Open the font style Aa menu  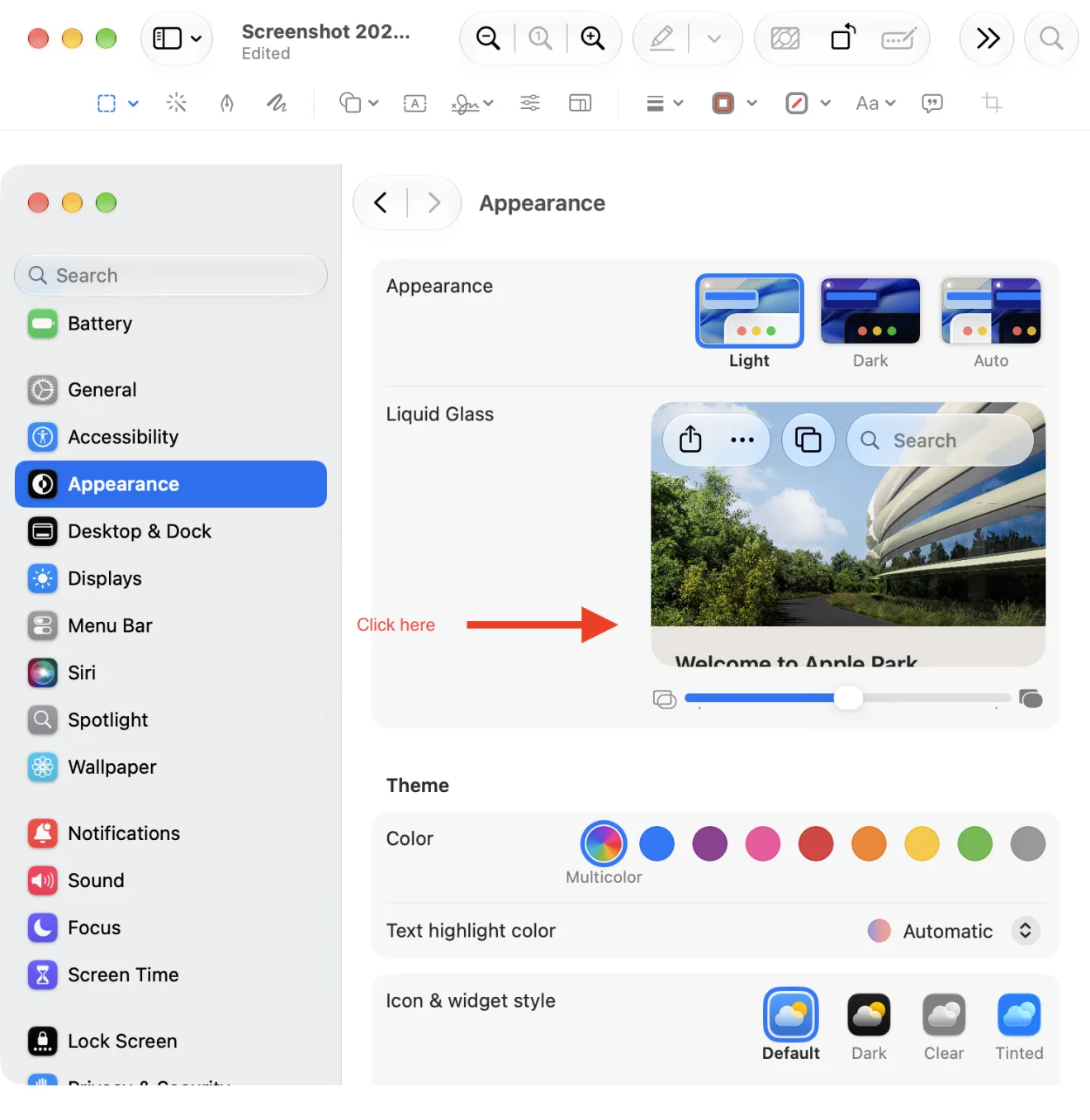coord(875,103)
